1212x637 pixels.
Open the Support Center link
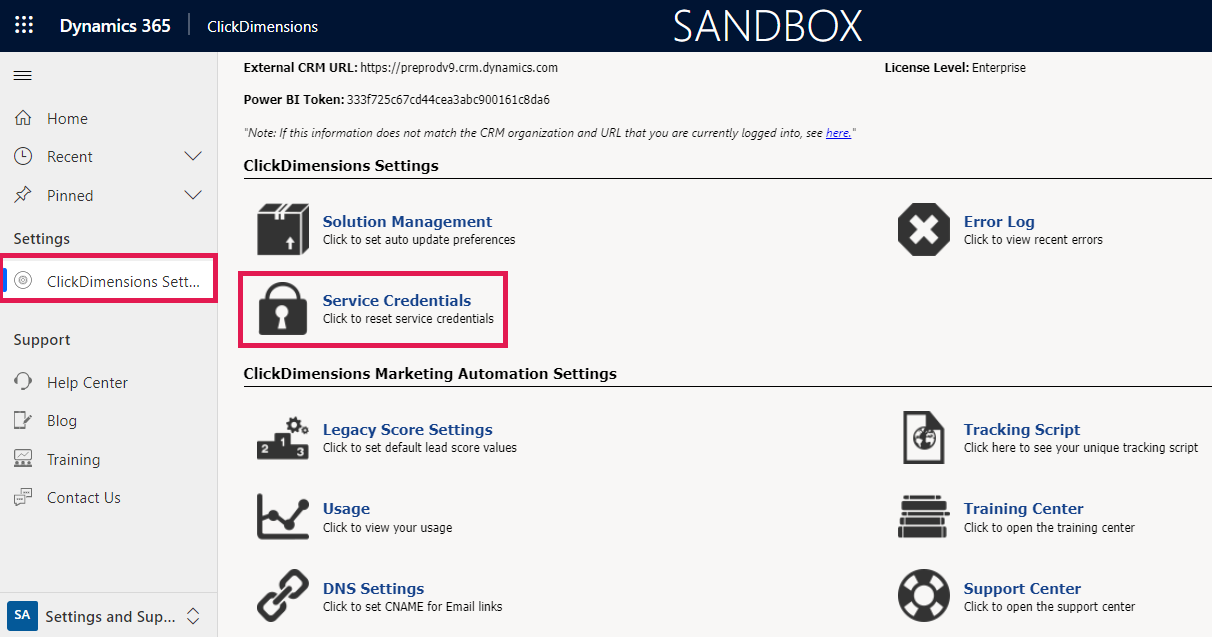tap(1022, 589)
